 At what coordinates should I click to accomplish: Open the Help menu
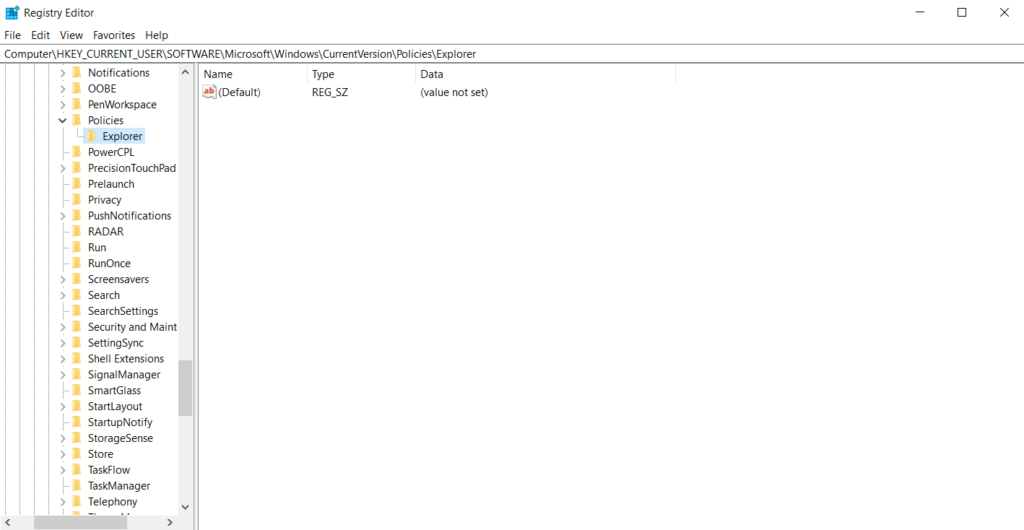coord(157,35)
